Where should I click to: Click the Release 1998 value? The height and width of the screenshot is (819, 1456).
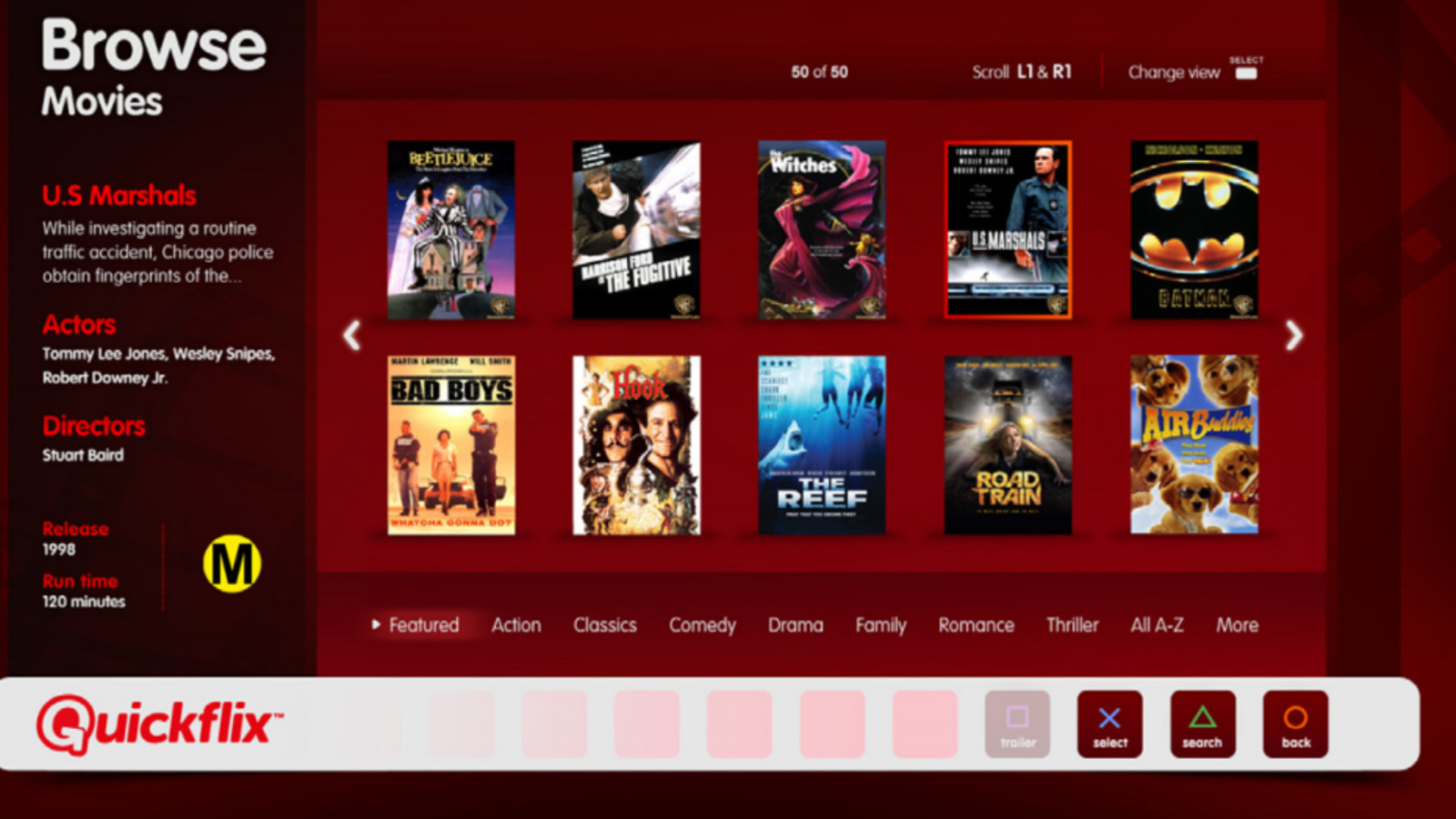click(x=59, y=550)
